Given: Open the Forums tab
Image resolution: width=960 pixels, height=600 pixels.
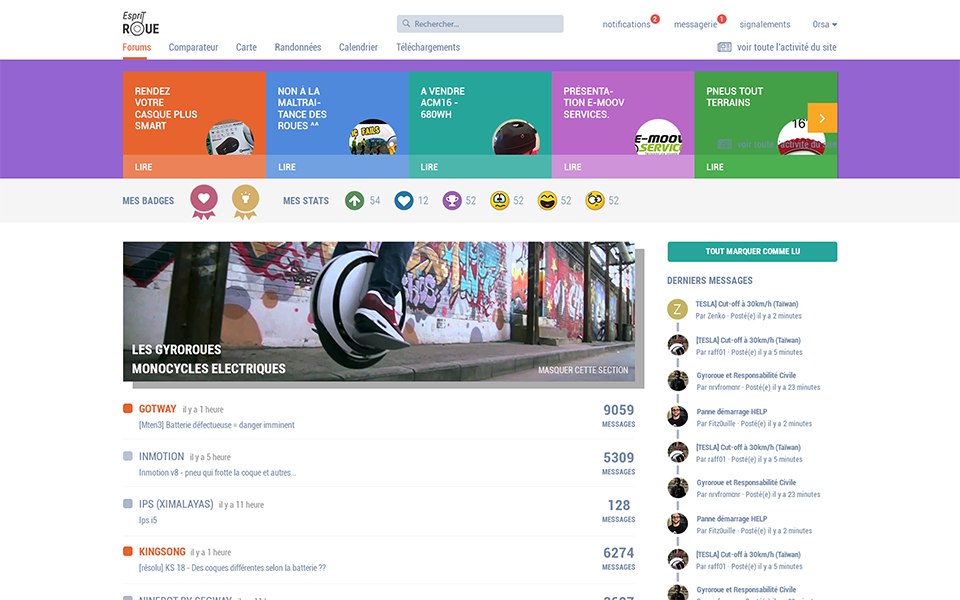Looking at the screenshot, I should [x=137, y=47].
